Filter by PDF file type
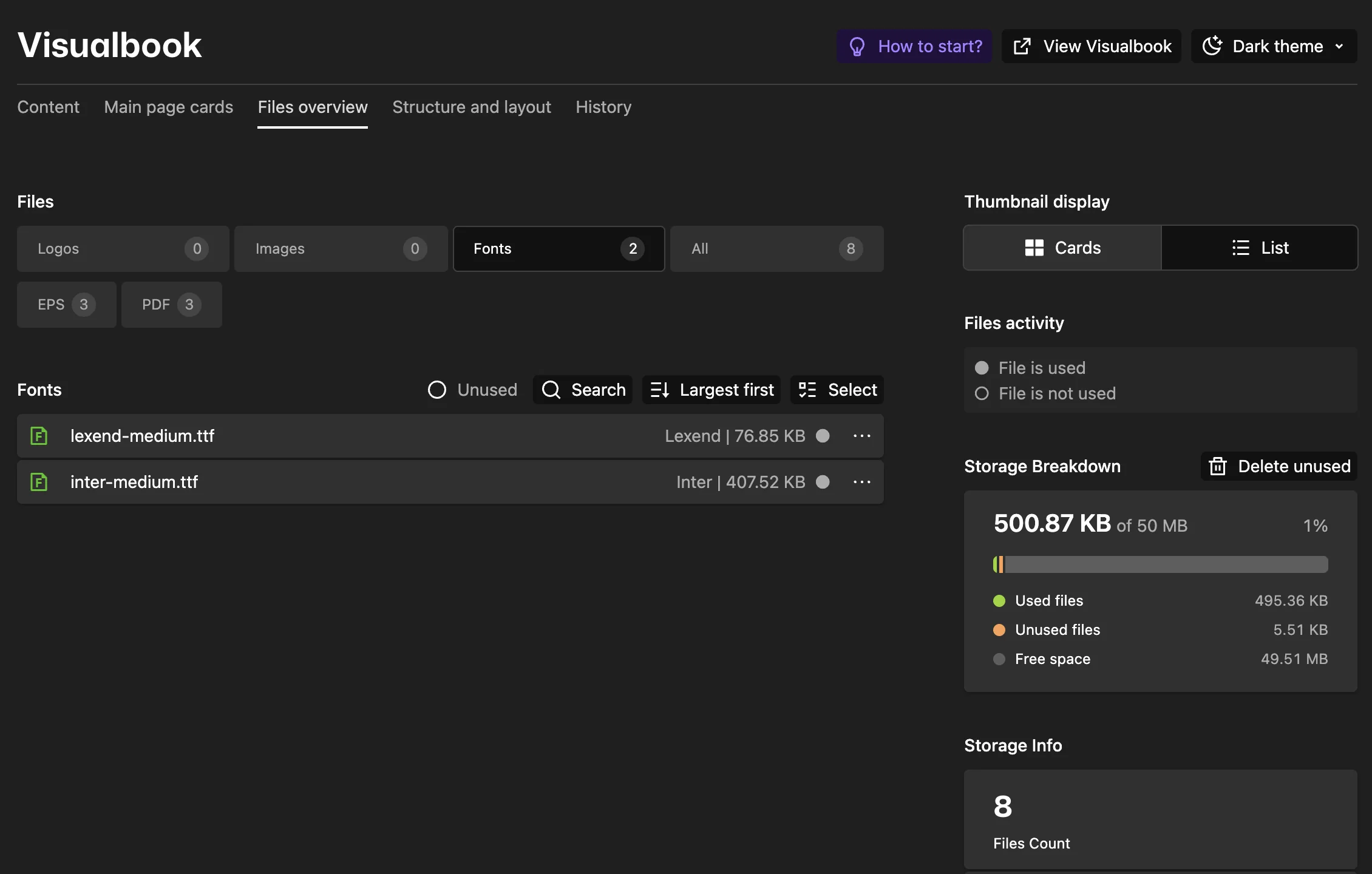 click(172, 305)
